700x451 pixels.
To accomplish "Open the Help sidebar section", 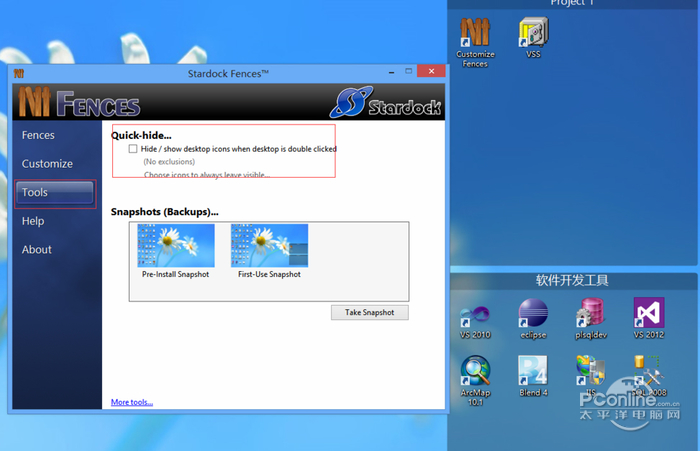I will (x=33, y=221).
